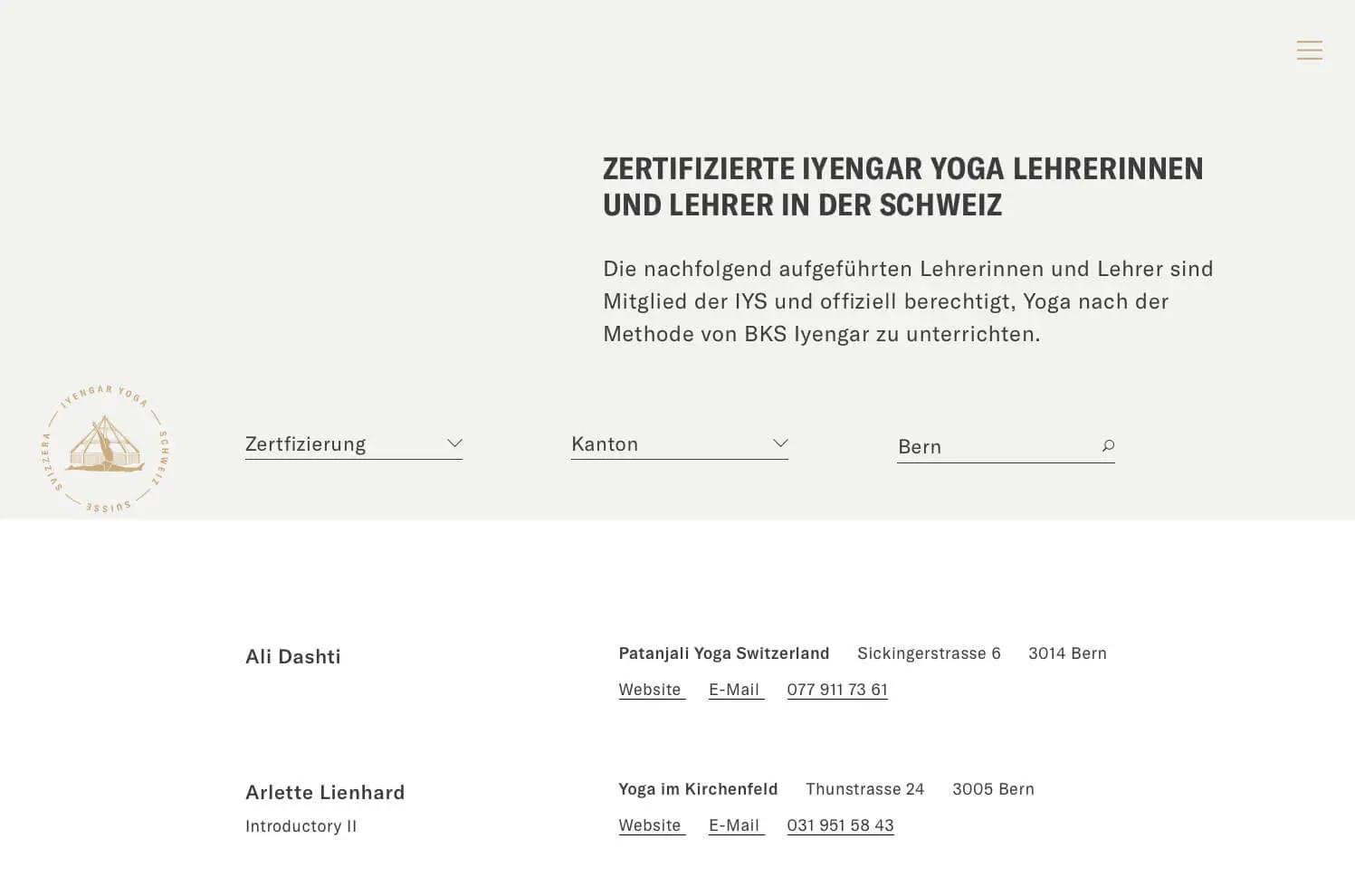The height and width of the screenshot is (896, 1355).
Task: Open Arlette Lienhard's Website link
Action: coord(650,825)
